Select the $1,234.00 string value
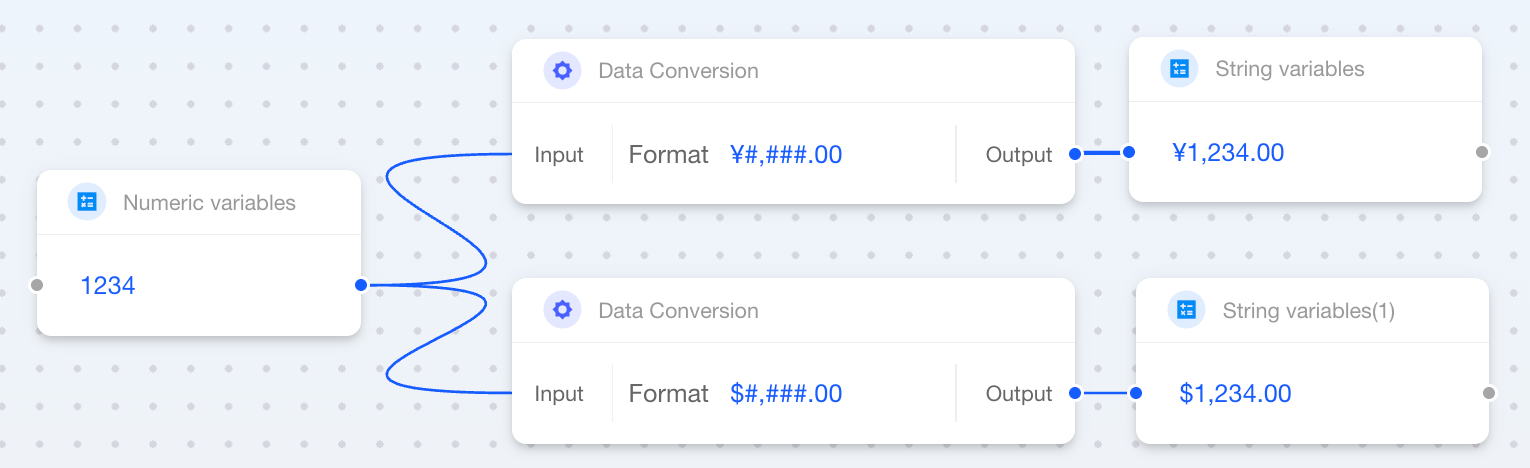Viewport: 1530px width, 468px height. 1235,394
